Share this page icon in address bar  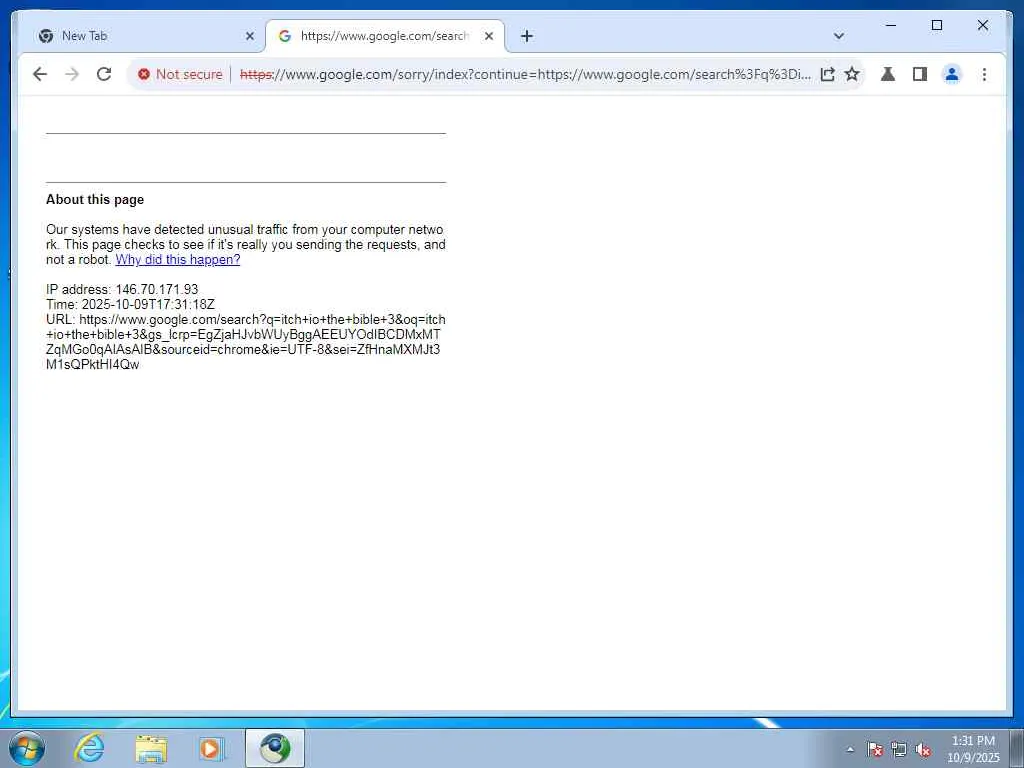pyautogui.click(x=827, y=74)
